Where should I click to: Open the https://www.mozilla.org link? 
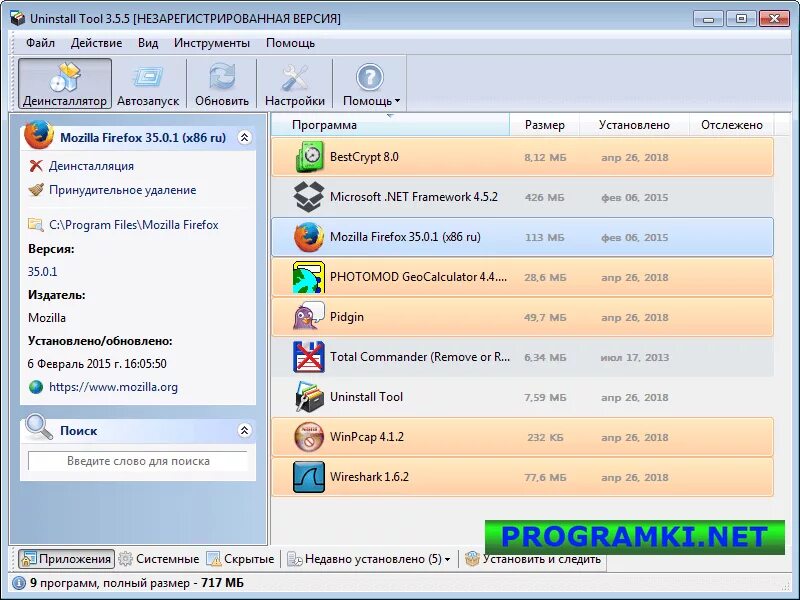click(113, 387)
